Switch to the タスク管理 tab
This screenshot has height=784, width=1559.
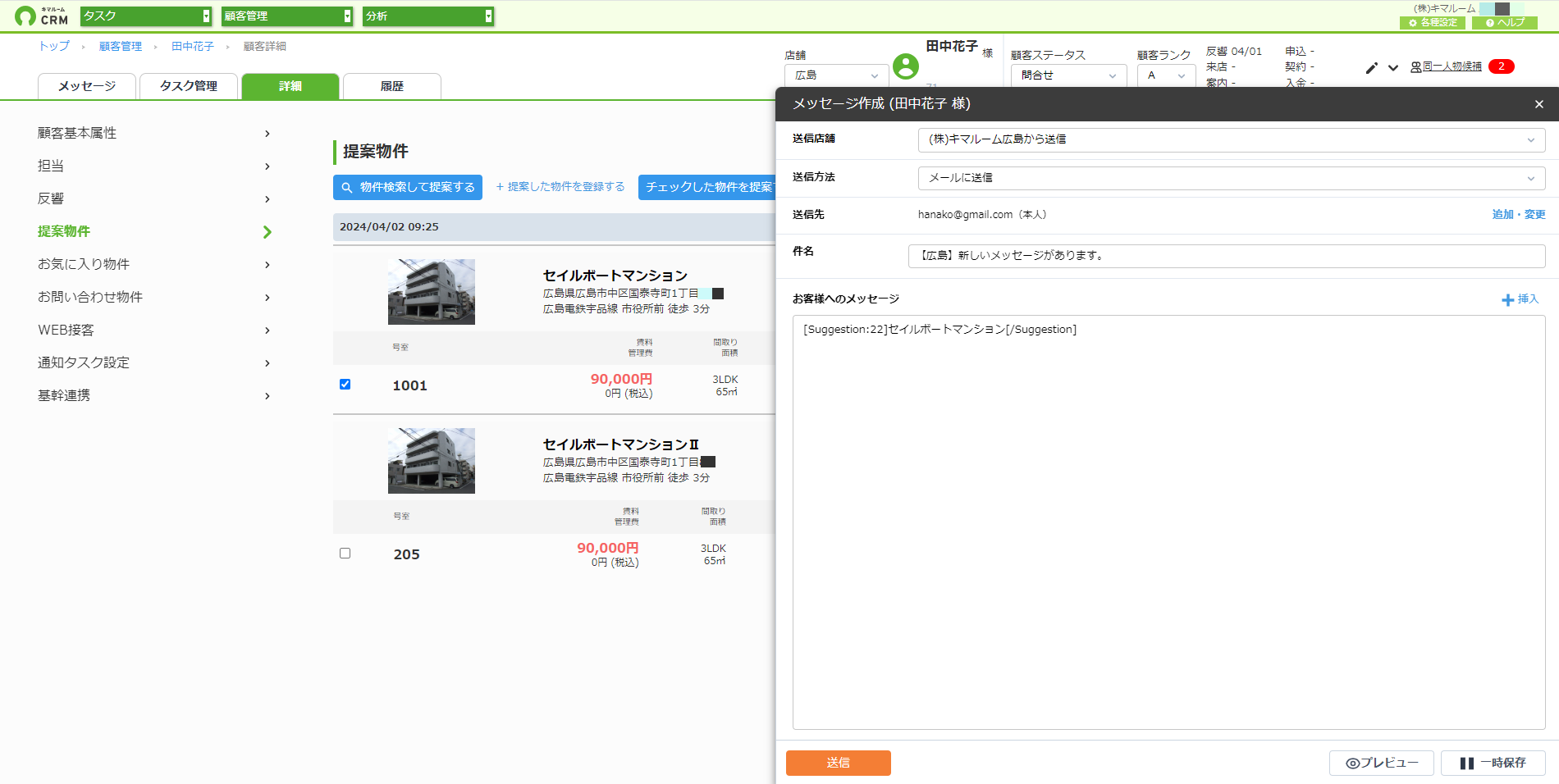tap(189, 86)
